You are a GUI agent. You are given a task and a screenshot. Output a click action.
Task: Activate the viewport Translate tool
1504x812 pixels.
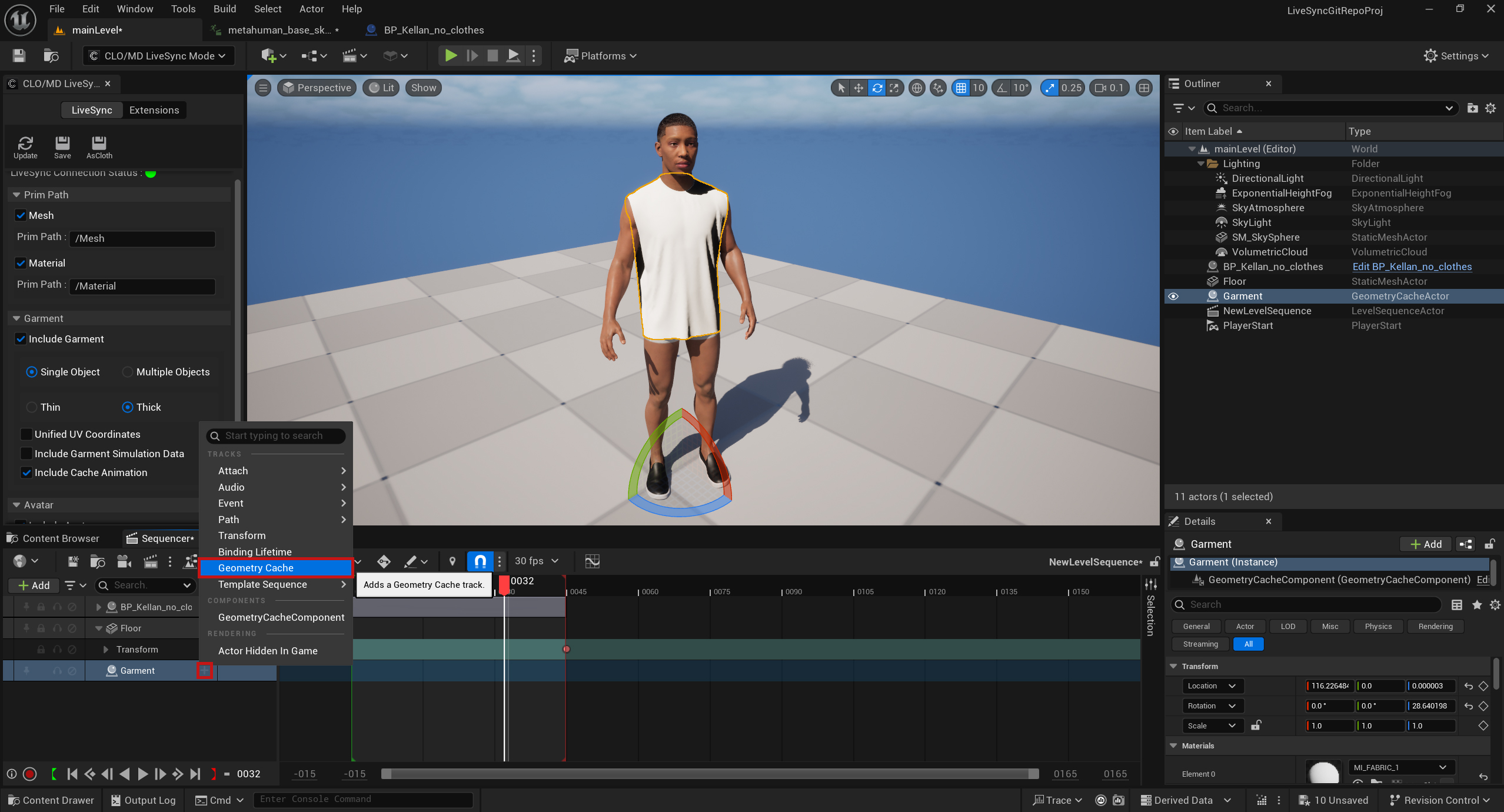[859, 88]
